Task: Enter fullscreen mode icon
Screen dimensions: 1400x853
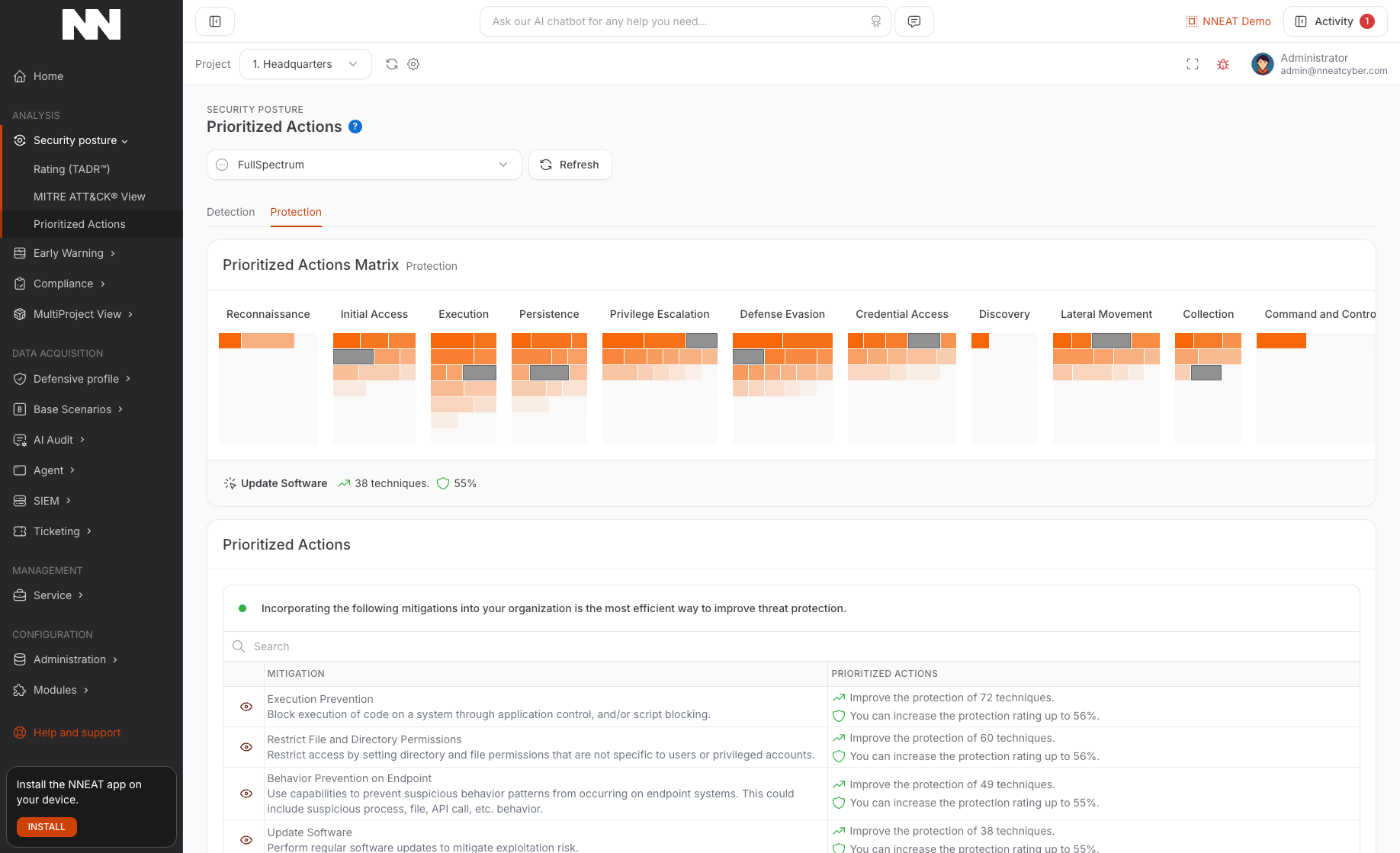Action: (x=1193, y=64)
